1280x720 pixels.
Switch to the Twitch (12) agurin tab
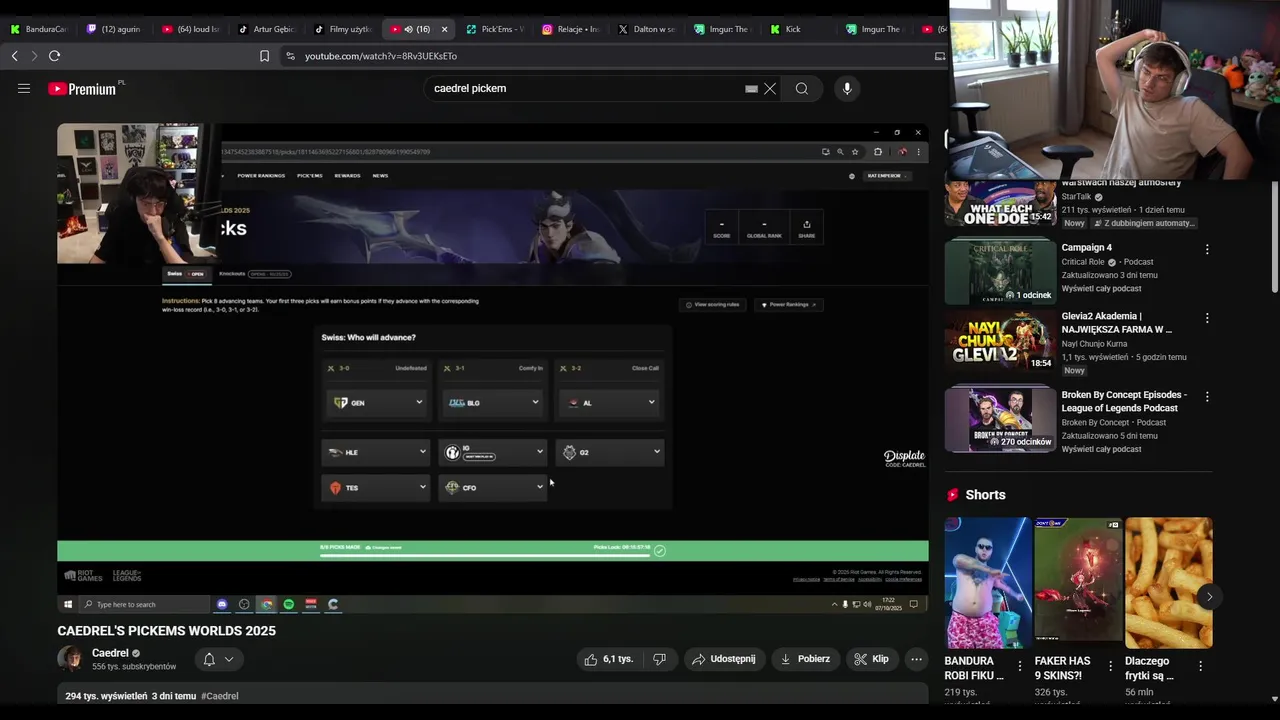tap(113, 29)
